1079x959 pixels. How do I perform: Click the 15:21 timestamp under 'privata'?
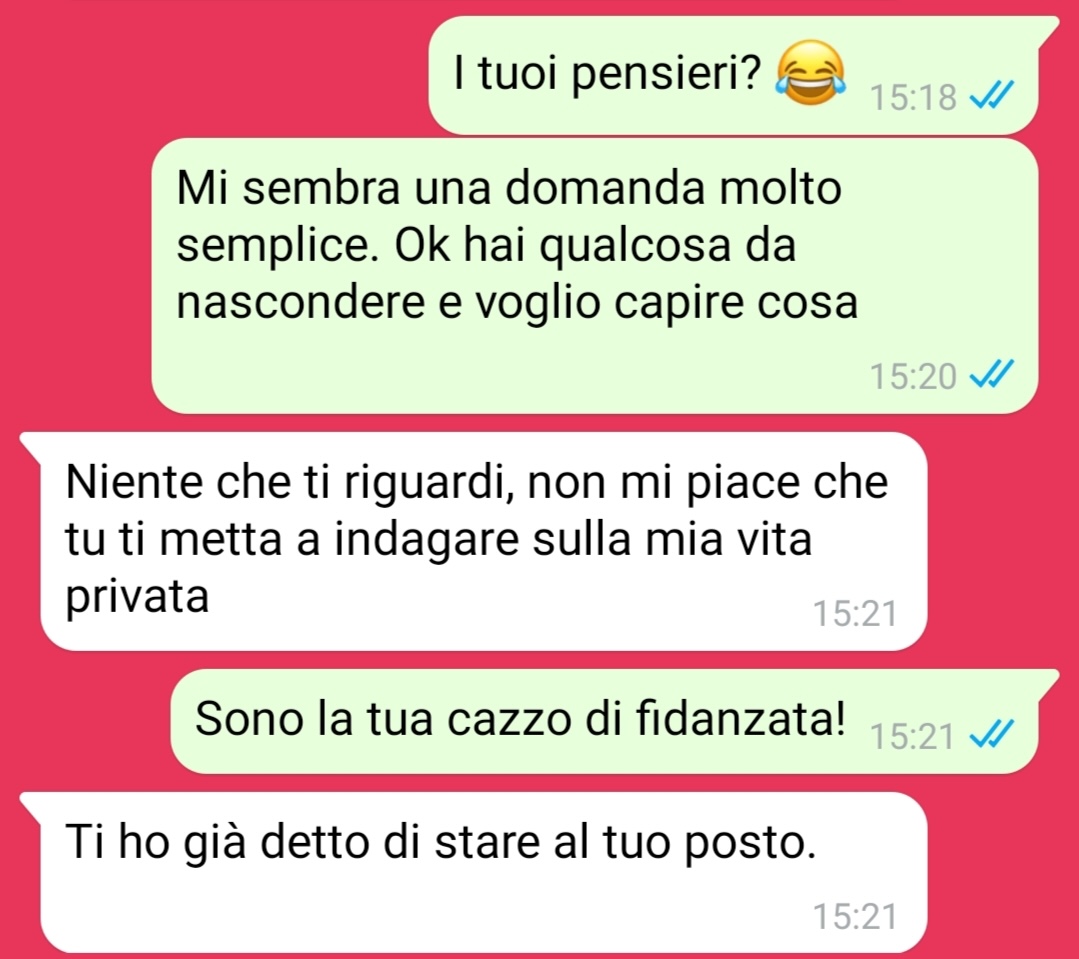855,613
